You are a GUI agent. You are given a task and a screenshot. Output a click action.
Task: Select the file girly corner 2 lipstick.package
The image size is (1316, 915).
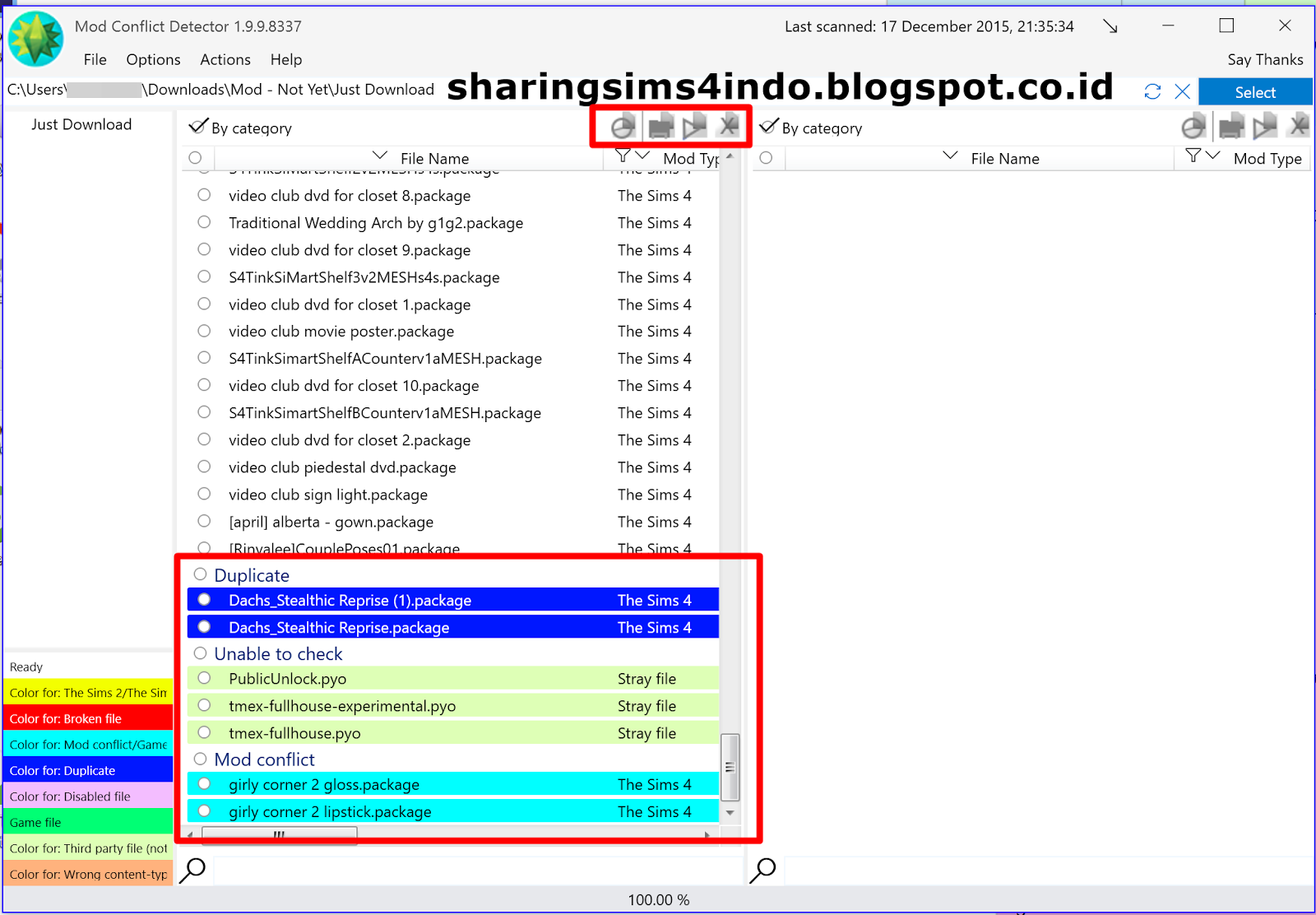pos(453,811)
